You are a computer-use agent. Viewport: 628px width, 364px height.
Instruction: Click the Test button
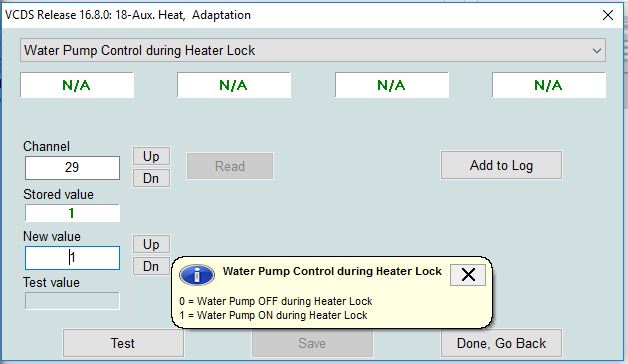(x=123, y=343)
